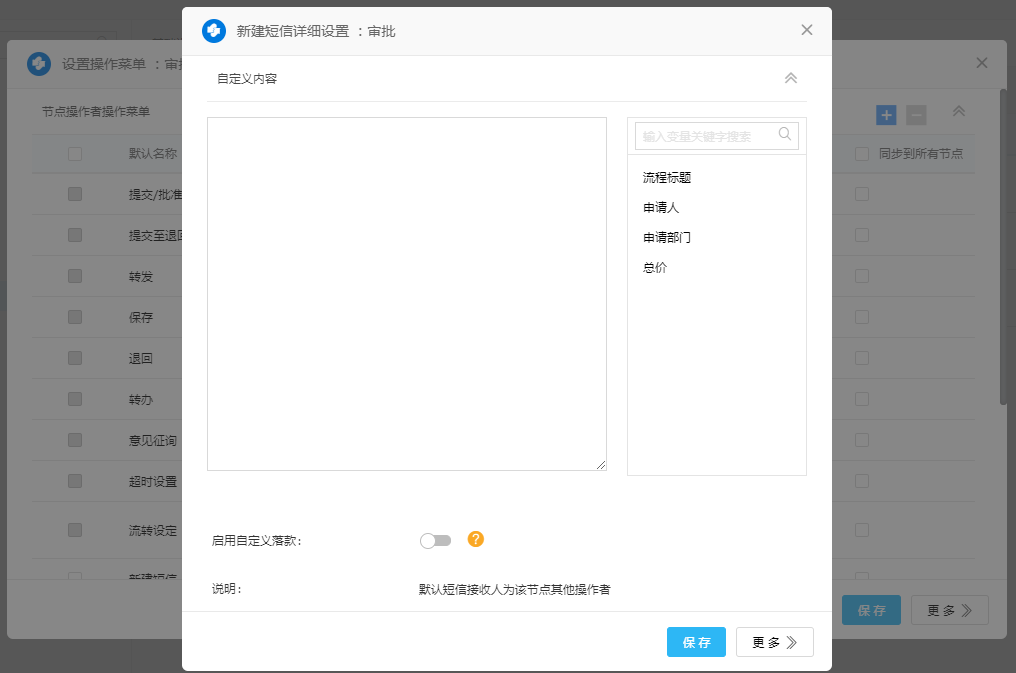Insert the 总价 variable

point(655,268)
